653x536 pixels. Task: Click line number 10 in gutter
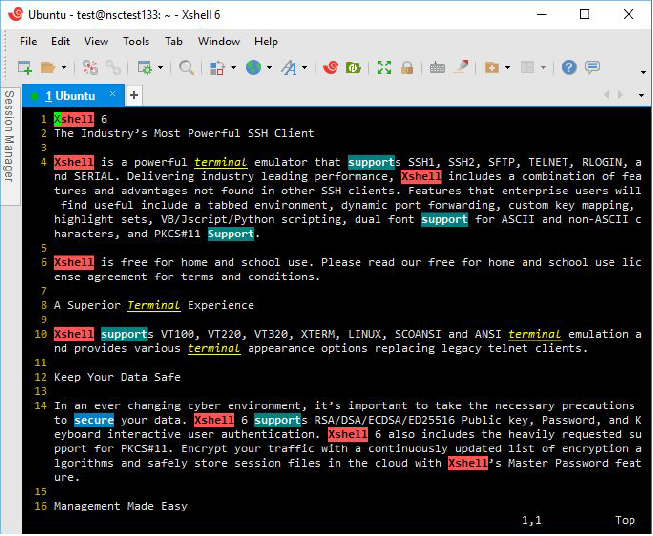41,334
